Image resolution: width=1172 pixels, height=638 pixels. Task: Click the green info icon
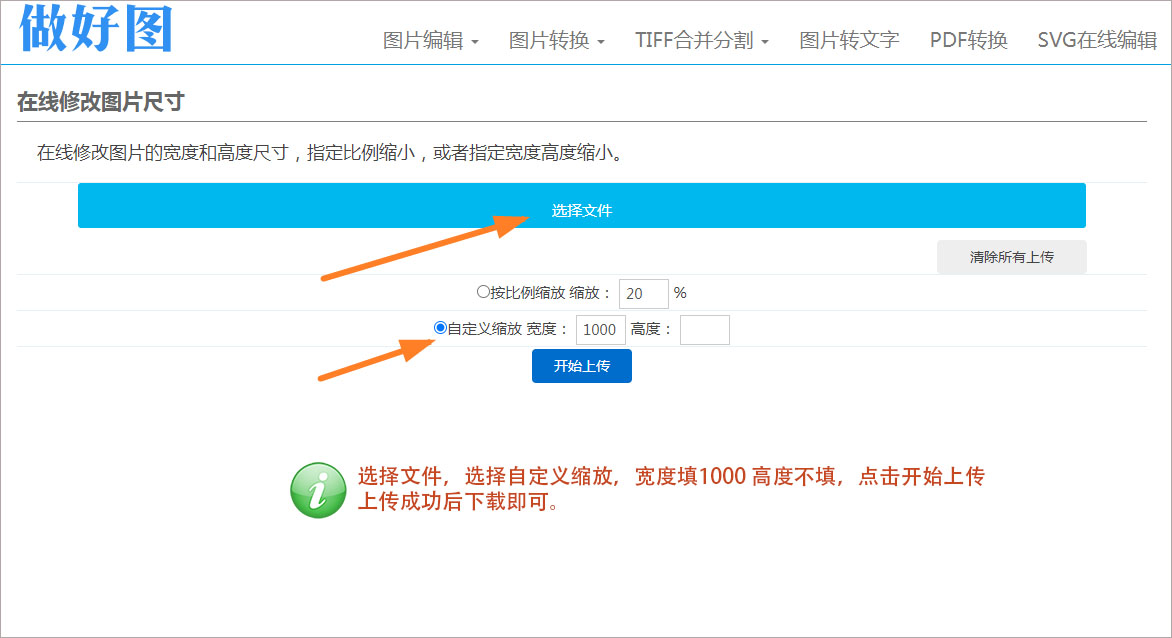click(x=318, y=490)
